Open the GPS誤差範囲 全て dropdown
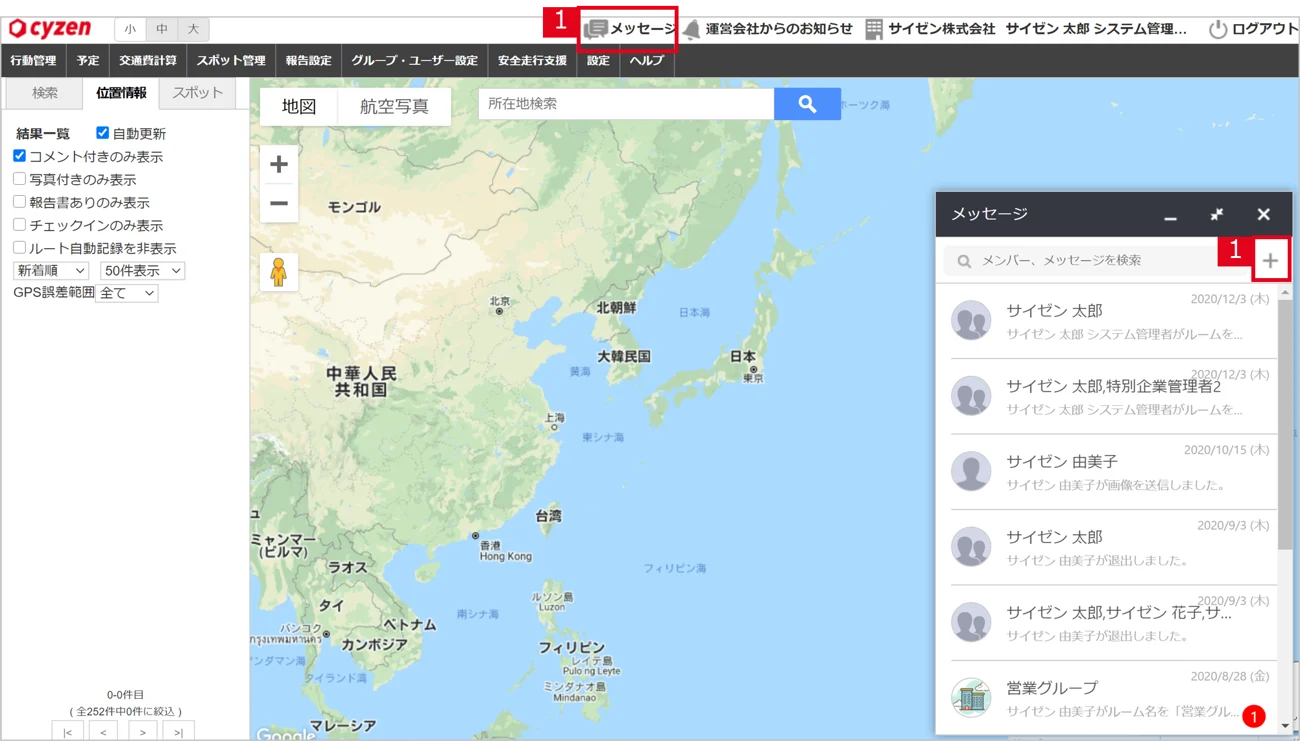Image resolution: width=1300 pixels, height=741 pixels. pos(126,293)
